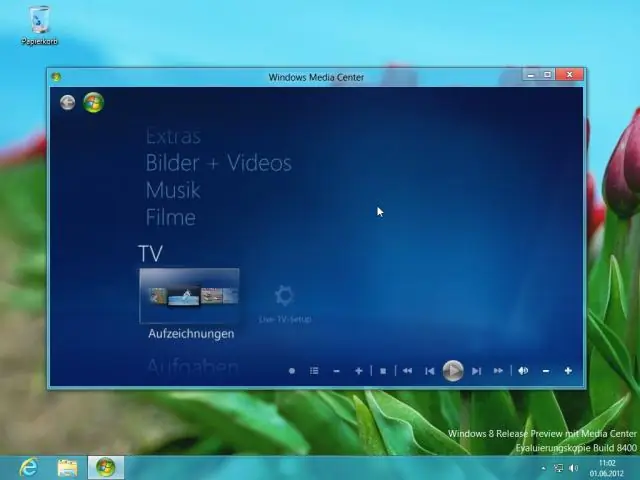Click channel down minus button

pos(336,371)
